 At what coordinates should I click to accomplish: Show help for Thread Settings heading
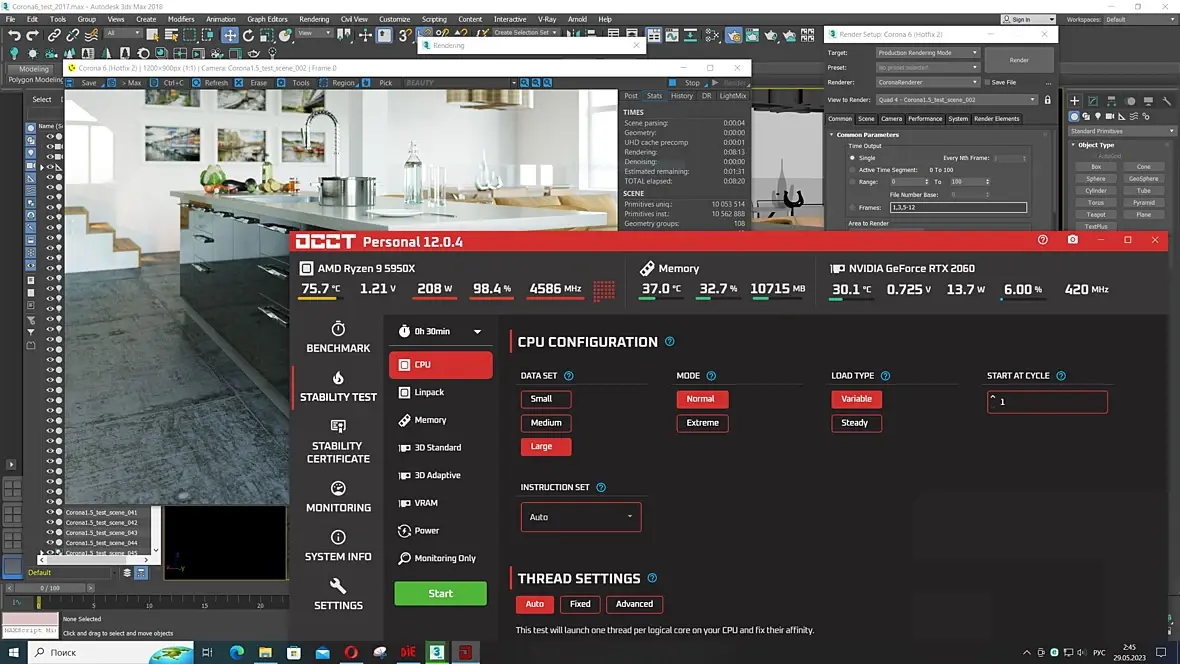[x=652, y=578]
